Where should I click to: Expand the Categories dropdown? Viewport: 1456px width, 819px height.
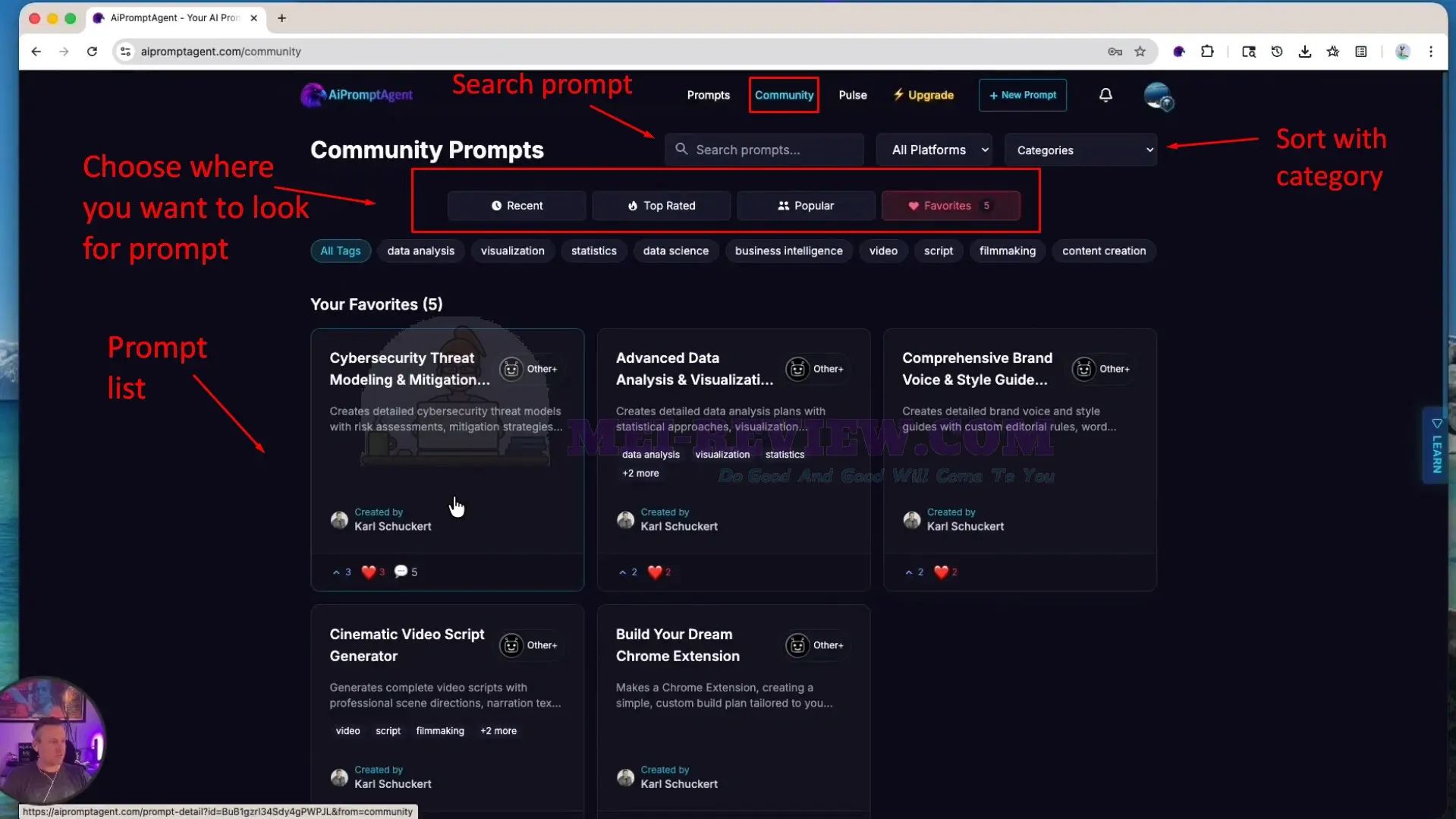coord(1080,150)
